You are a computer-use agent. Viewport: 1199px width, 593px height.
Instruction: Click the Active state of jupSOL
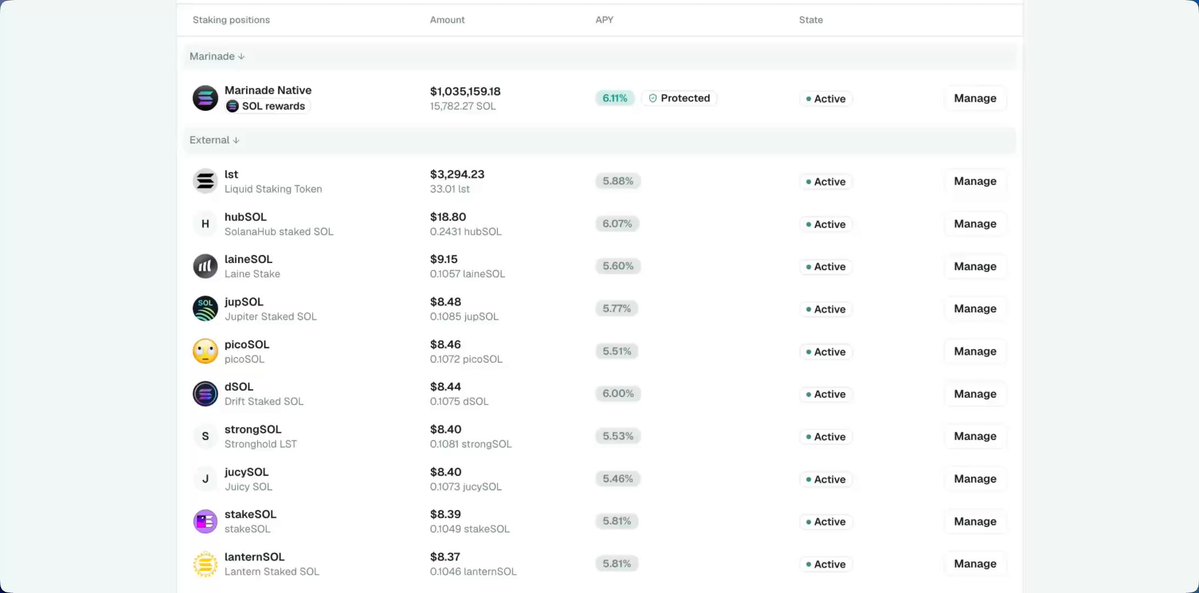point(826,309)
